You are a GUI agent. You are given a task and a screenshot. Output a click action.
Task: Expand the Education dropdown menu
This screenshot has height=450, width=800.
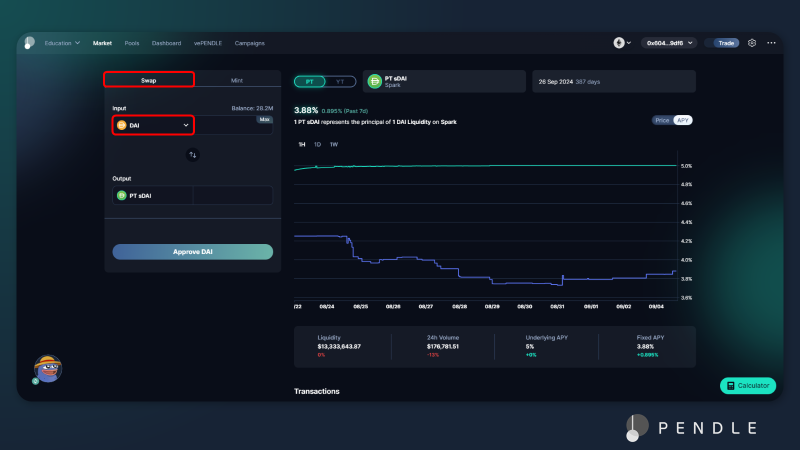click(62, 43)
